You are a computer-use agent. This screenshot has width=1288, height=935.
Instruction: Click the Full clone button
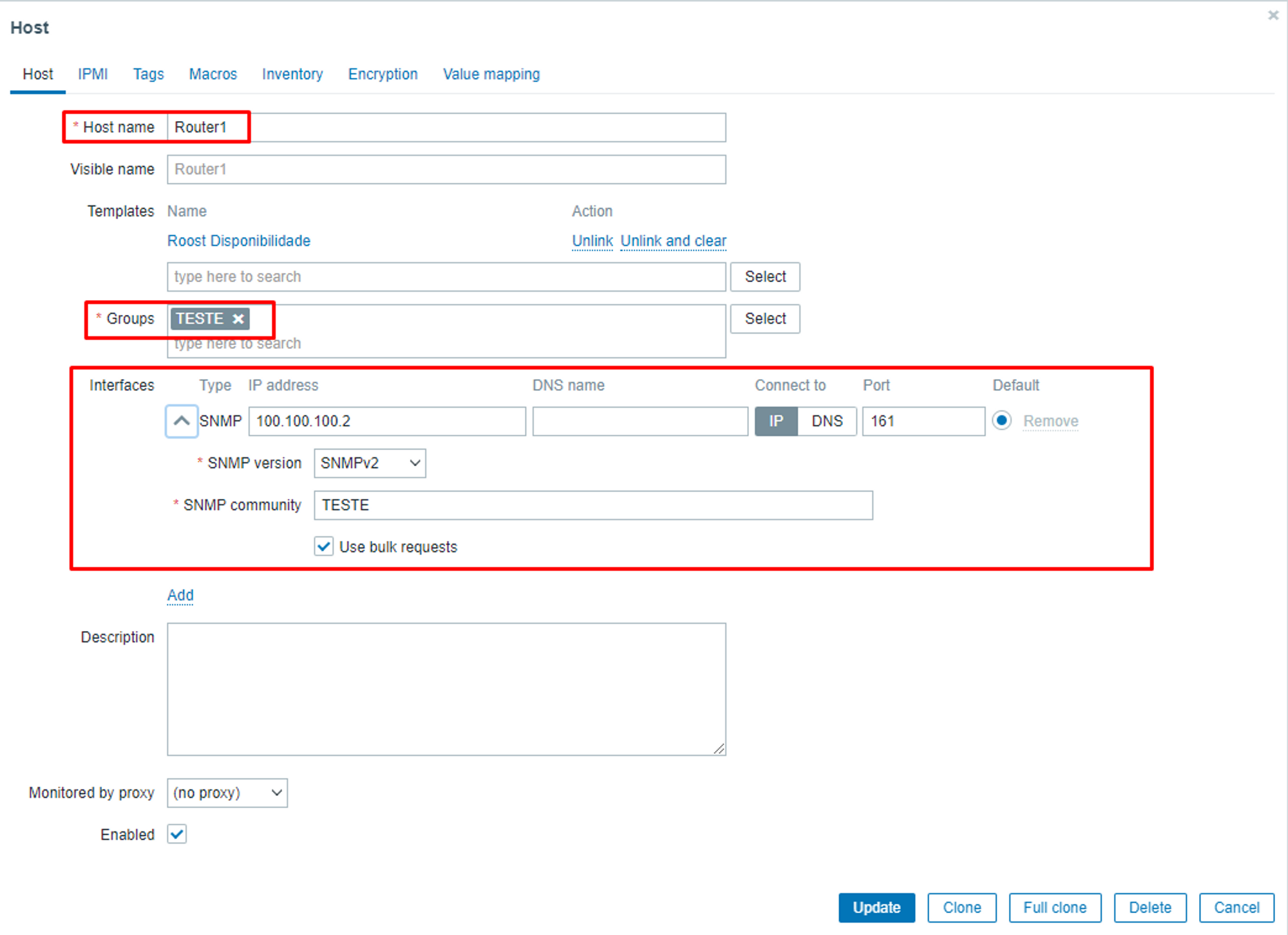(x=1055, y=907)
